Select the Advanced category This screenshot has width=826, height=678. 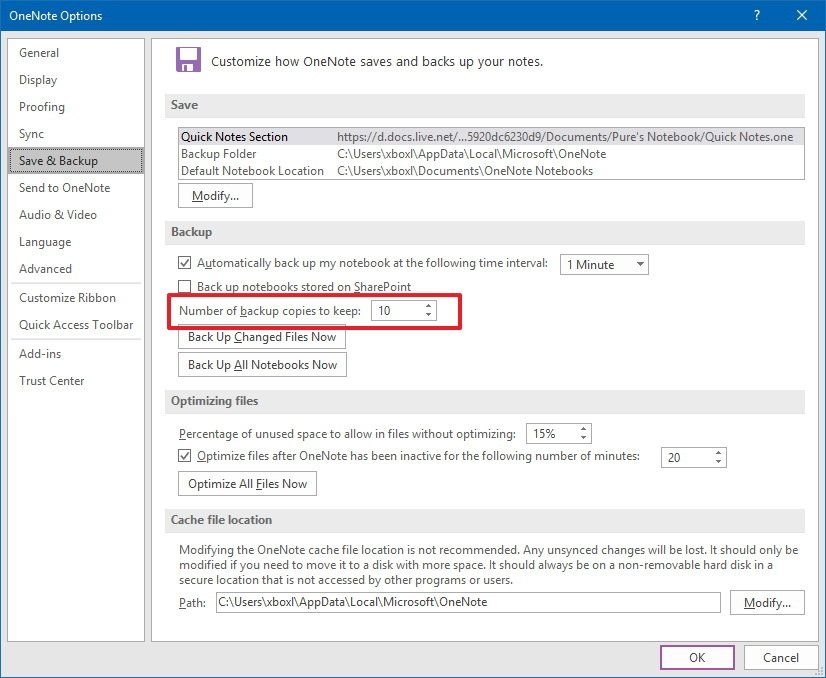point(45,268)
